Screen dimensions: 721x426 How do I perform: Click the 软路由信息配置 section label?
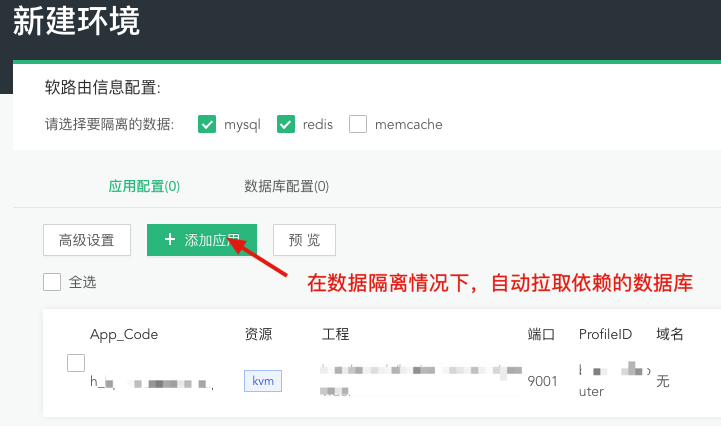[x=103, y=87]
